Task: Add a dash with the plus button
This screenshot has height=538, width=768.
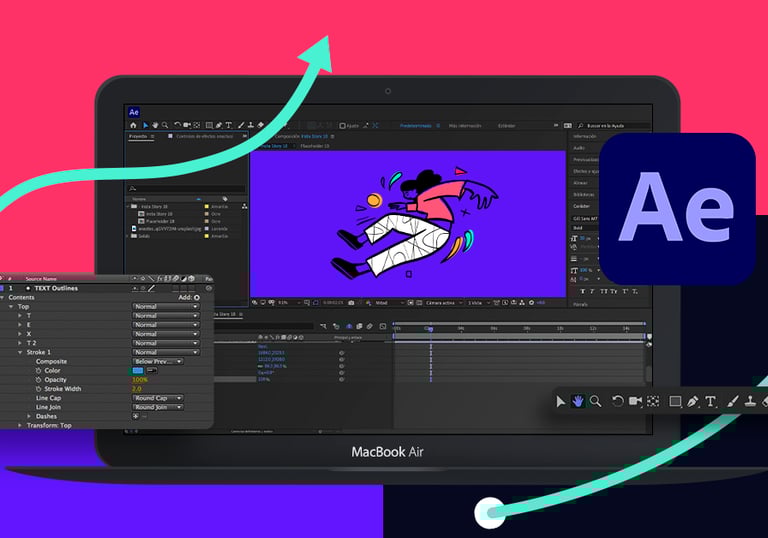Action: pos(136,416)
